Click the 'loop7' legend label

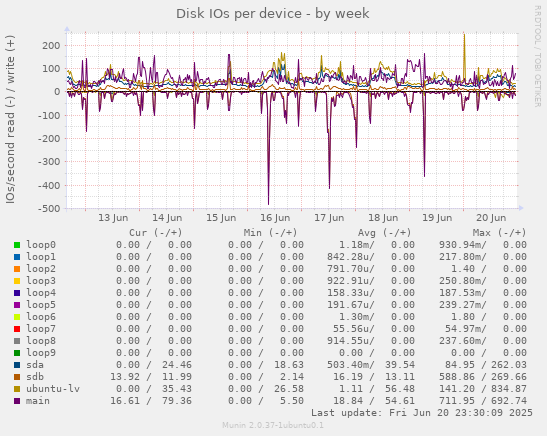pyautogui.click(x=41, y=329)
